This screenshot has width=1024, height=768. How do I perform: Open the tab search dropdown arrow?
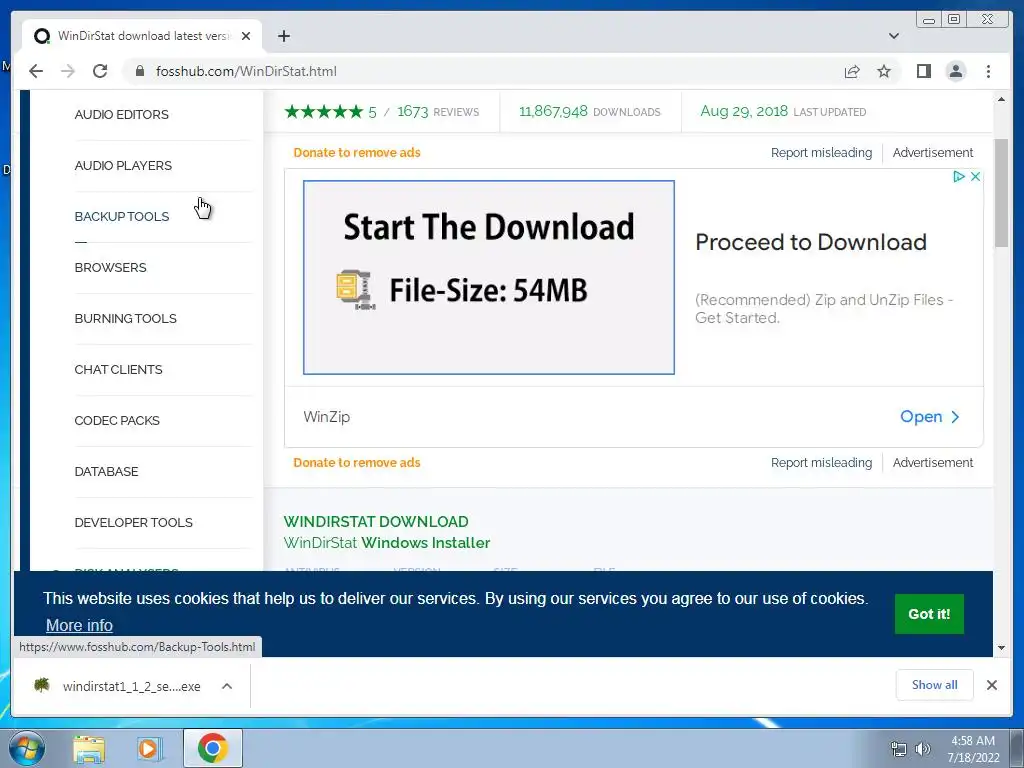(894, 36)
